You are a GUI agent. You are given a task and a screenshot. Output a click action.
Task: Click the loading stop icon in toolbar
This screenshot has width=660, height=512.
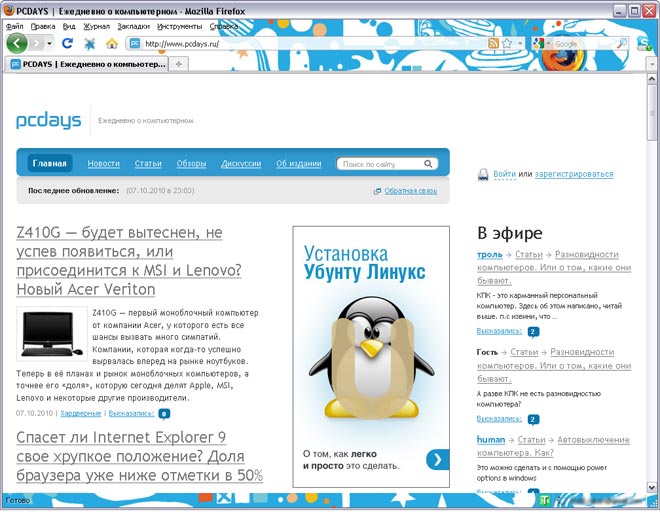click(x=89, y=43)
